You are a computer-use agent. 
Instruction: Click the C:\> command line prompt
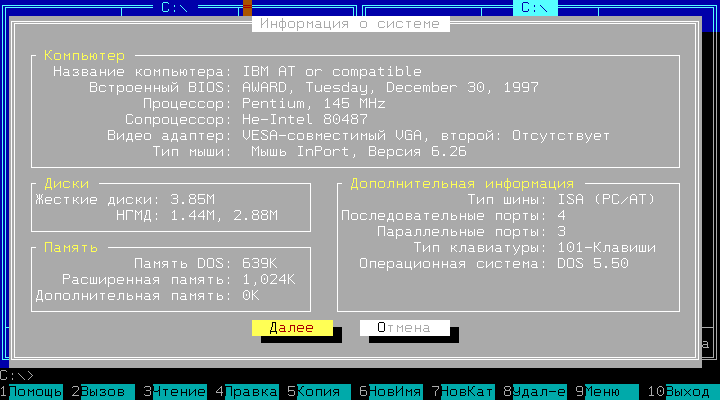pos(18,375)
